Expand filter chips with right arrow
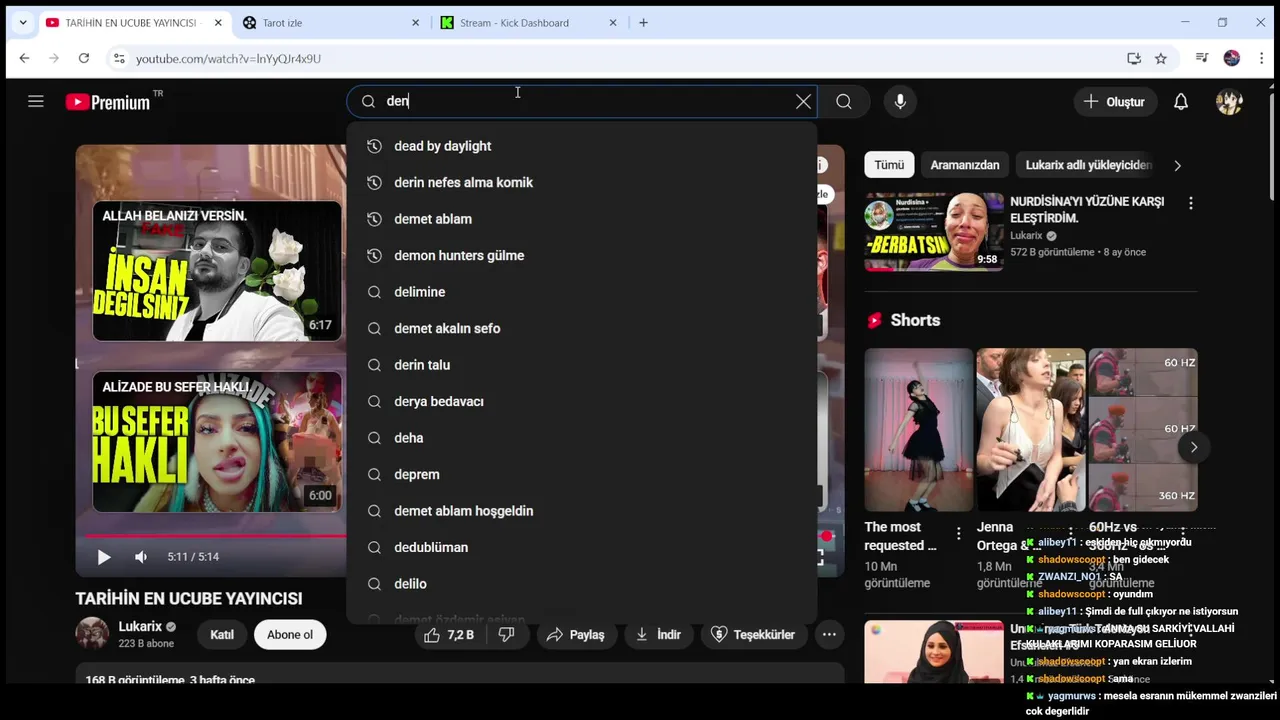1280x720 pixels. click(1177, 165)
